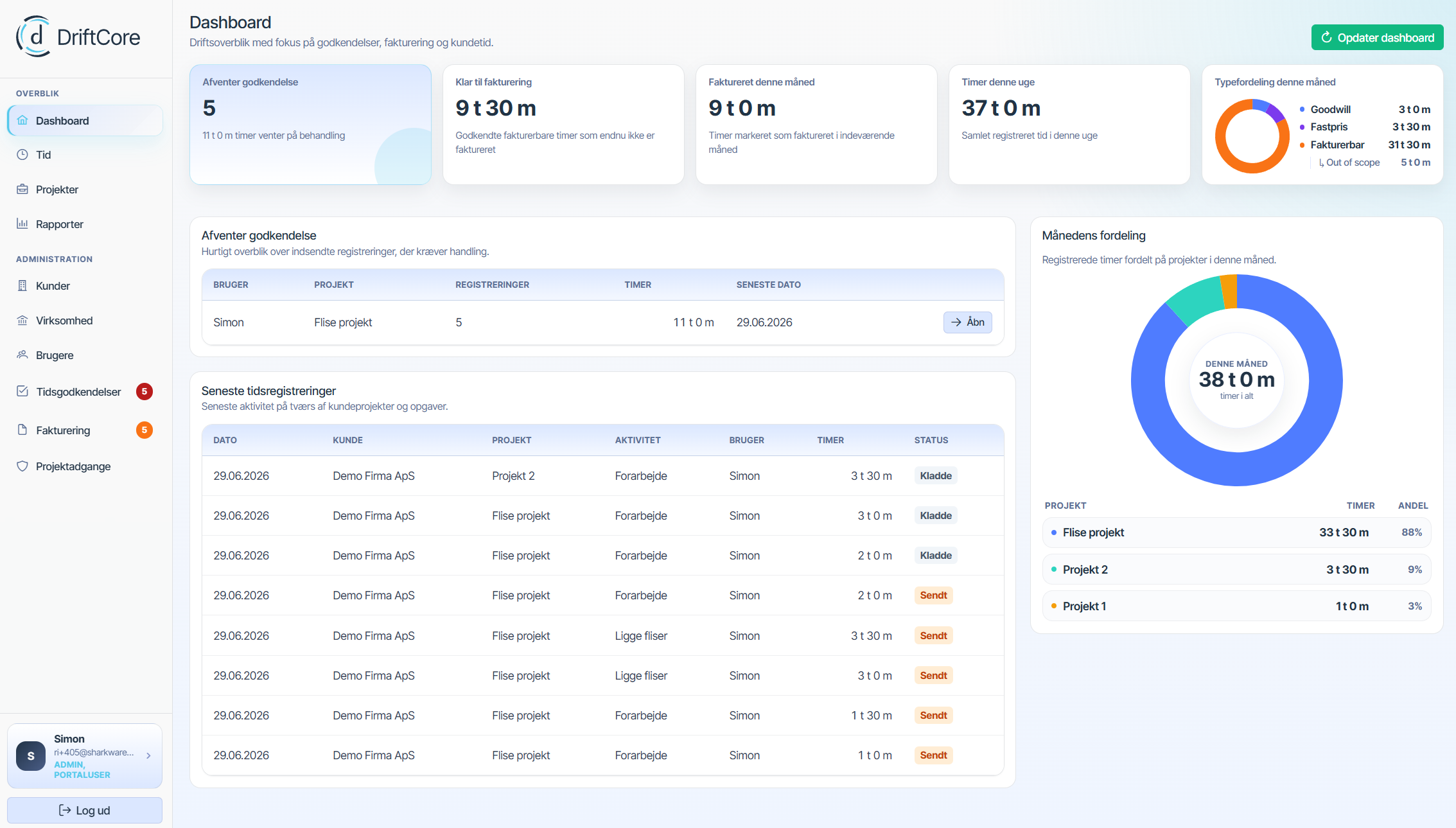Click the blue Flise projekt legend dot
The height and width of the screenshot is (828, 1456).
(x=1054, y=532)
